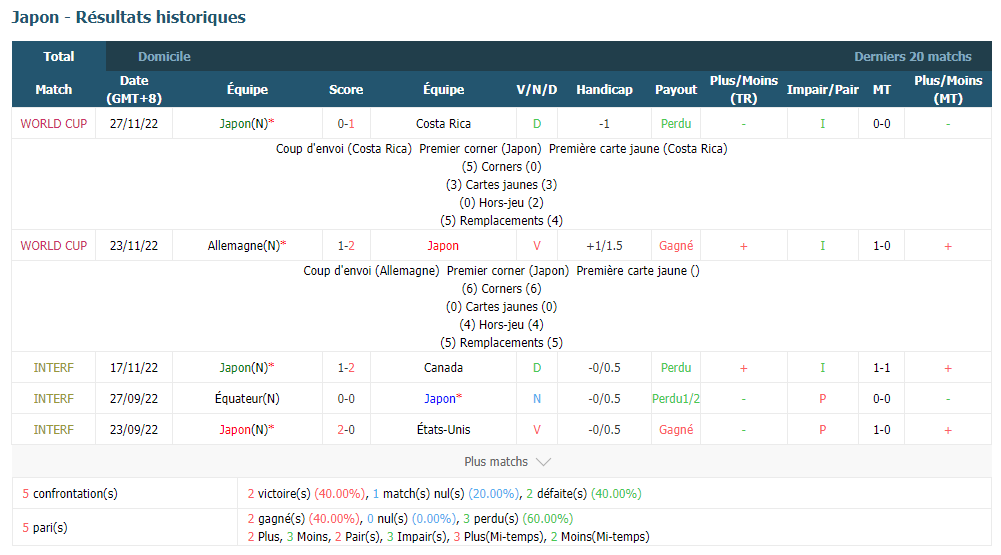The width and height of the screenshot is (1001, 555).
Task: Click the Plus/Moins (MT) column header
Action: tap(948, 89)
